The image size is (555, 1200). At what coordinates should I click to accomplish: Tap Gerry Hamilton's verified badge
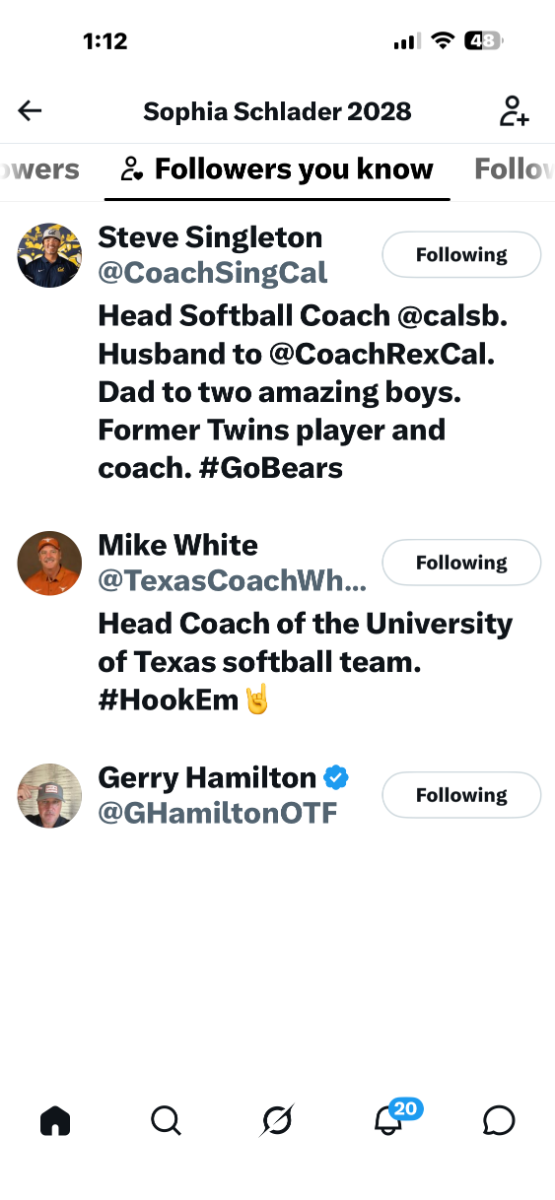click(336, 777)
